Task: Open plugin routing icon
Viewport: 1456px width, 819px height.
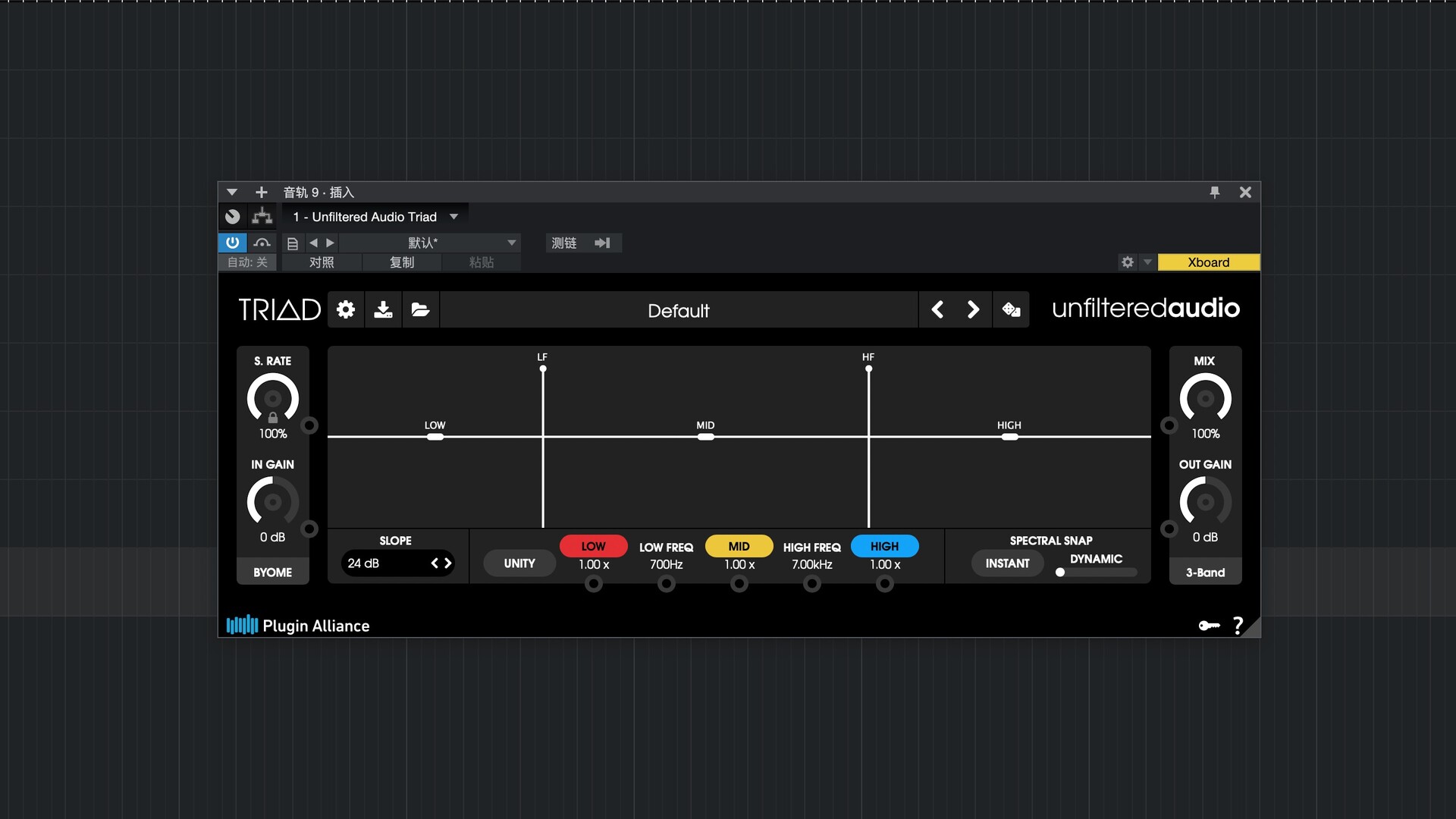Action: click(x=262, y=217)
